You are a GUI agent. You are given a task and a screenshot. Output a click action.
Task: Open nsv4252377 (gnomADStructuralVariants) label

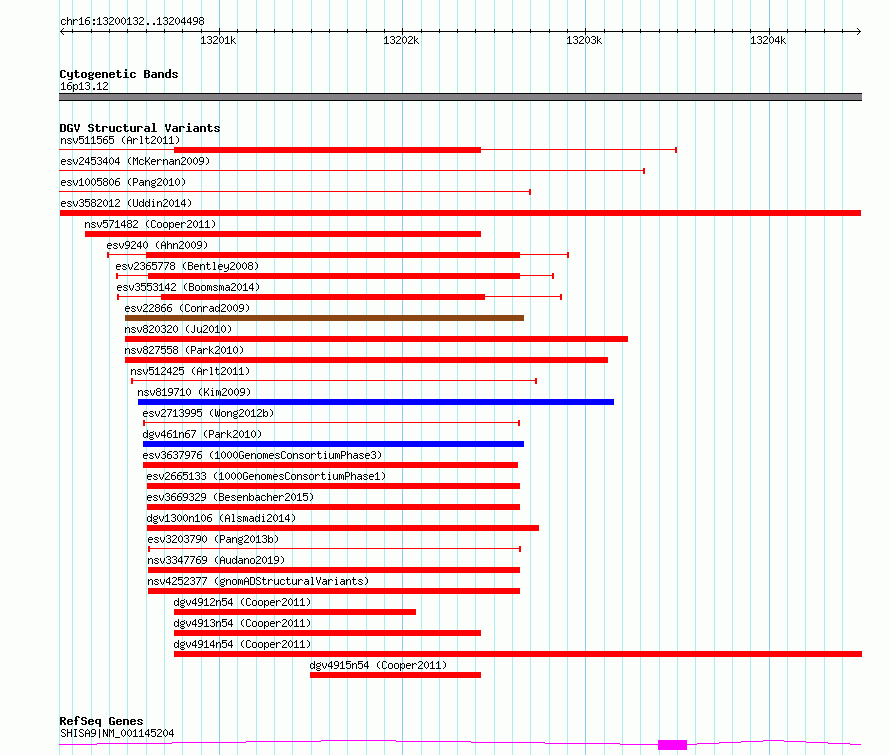point(258,581)
